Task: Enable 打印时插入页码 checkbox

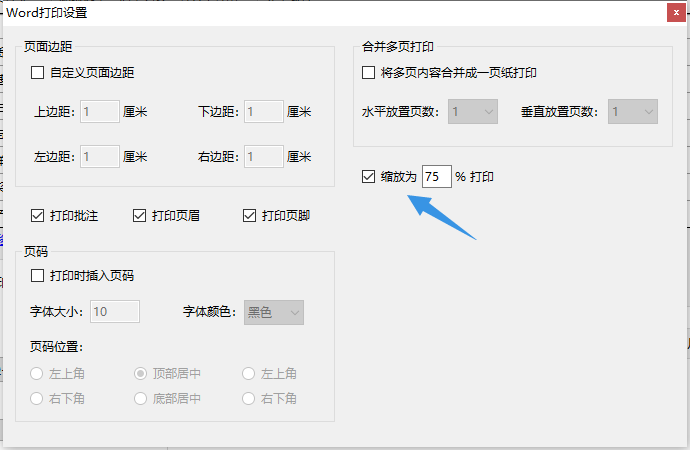Action: point(37,275)
